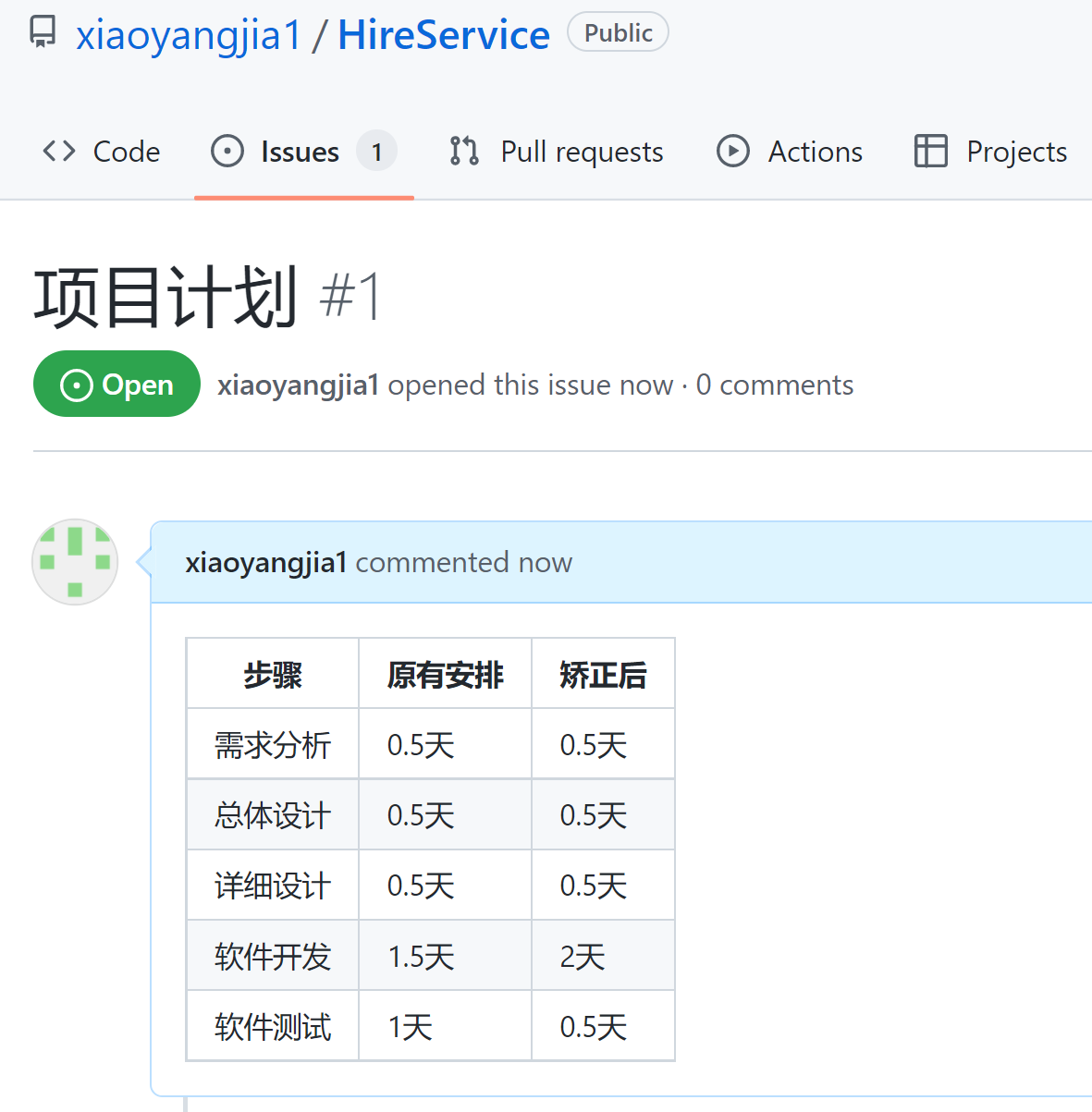
Task: Click the repository book icon
Action: click(43, 33)
